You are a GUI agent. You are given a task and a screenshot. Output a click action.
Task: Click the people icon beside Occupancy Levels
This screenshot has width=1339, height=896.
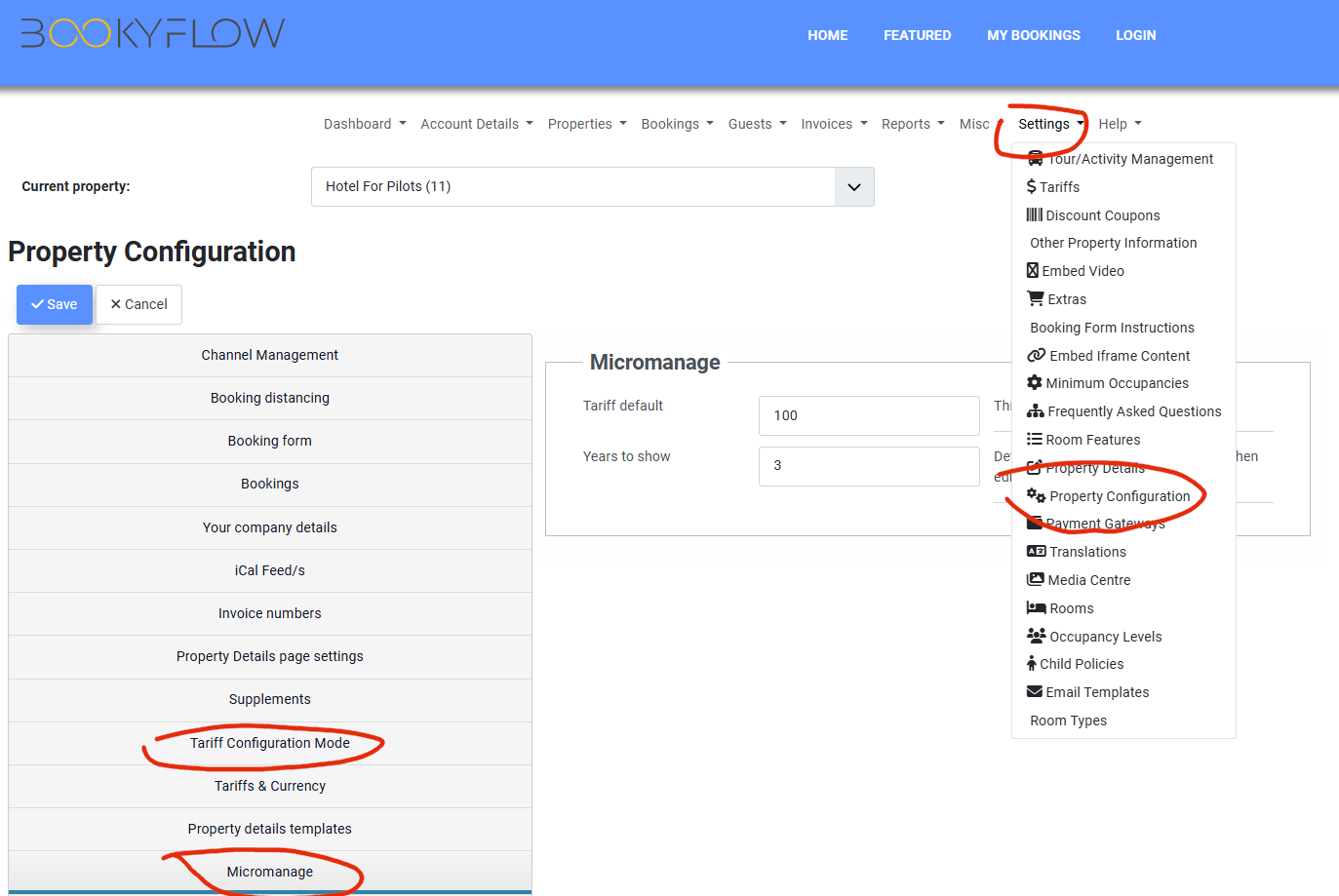[x=1036, y=637]
